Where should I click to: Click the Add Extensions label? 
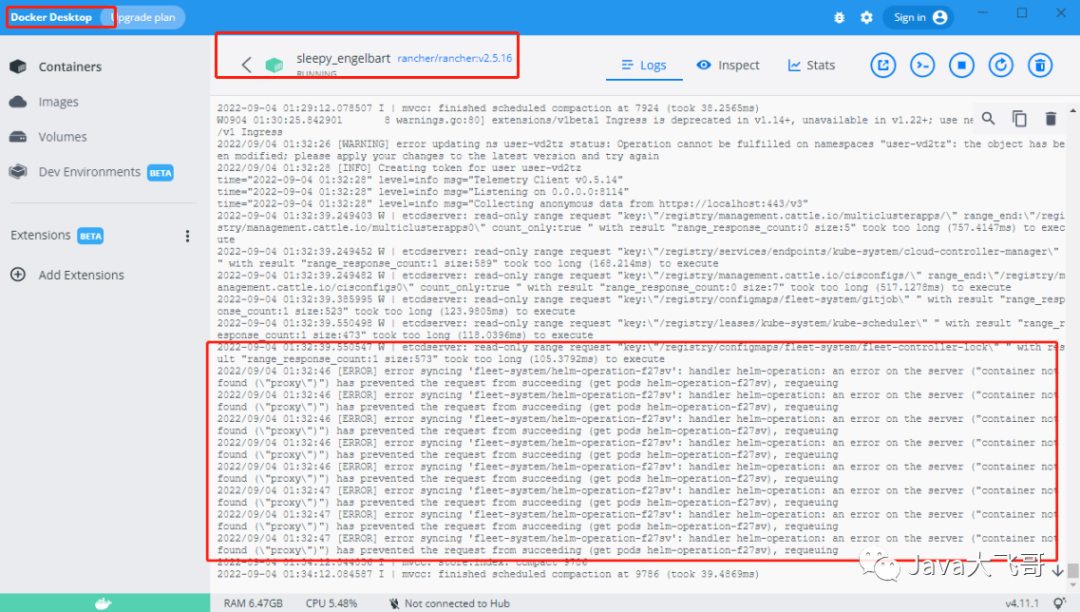[81, 275]
